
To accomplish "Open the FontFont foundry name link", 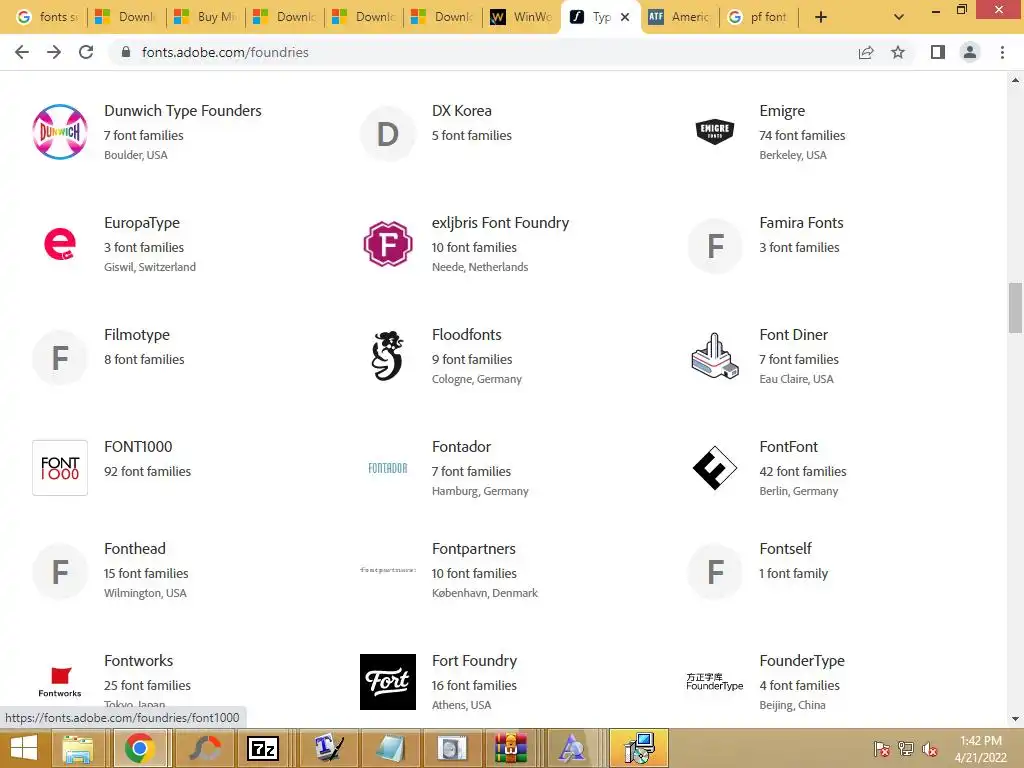I will (788, 447).
